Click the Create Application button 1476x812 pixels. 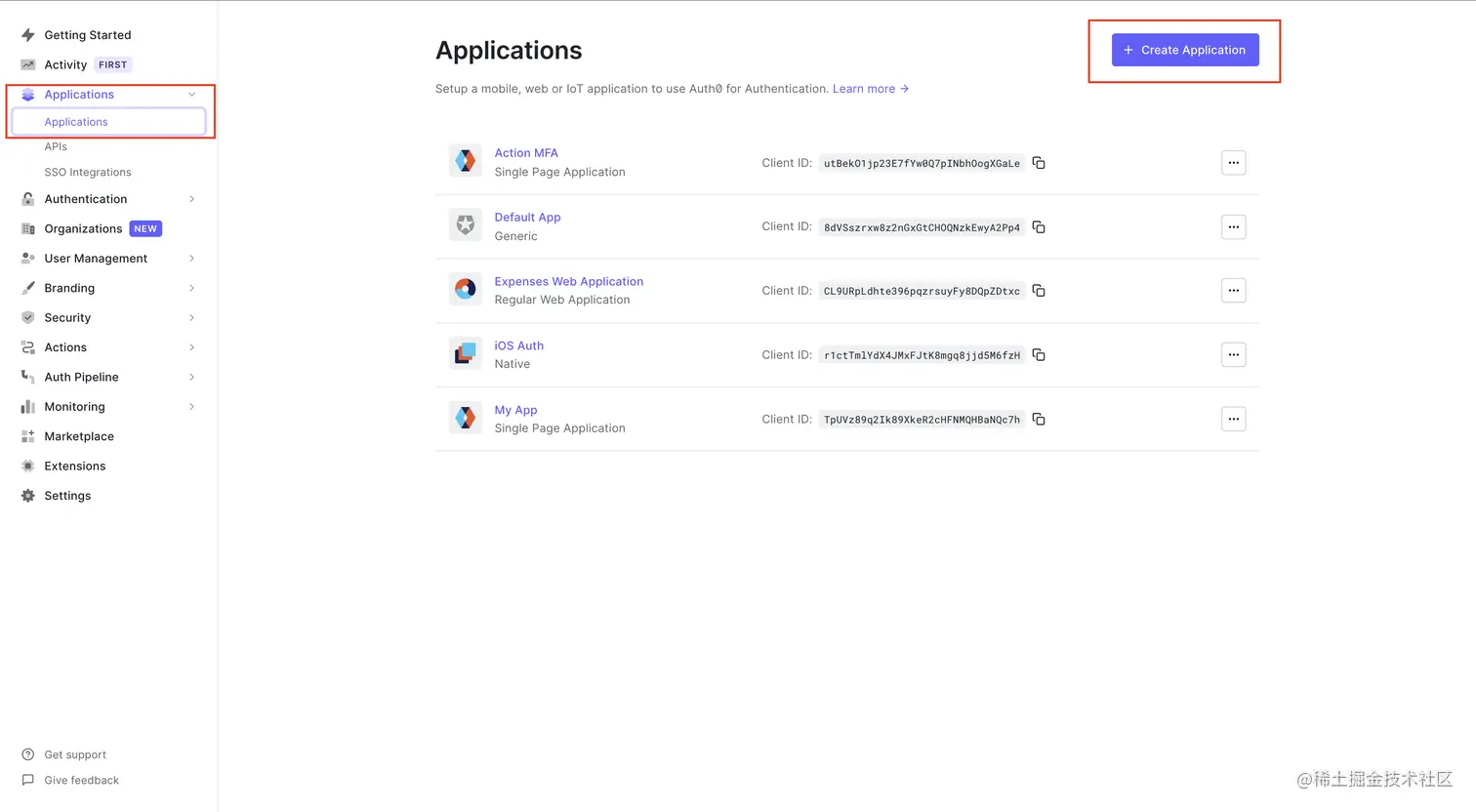pyautogui.click(x=1184, y=49)
